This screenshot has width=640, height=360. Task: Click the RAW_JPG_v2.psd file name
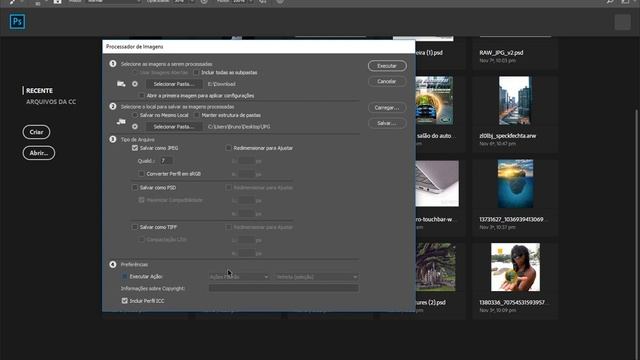pyautogui.click(x=501, y=53)
